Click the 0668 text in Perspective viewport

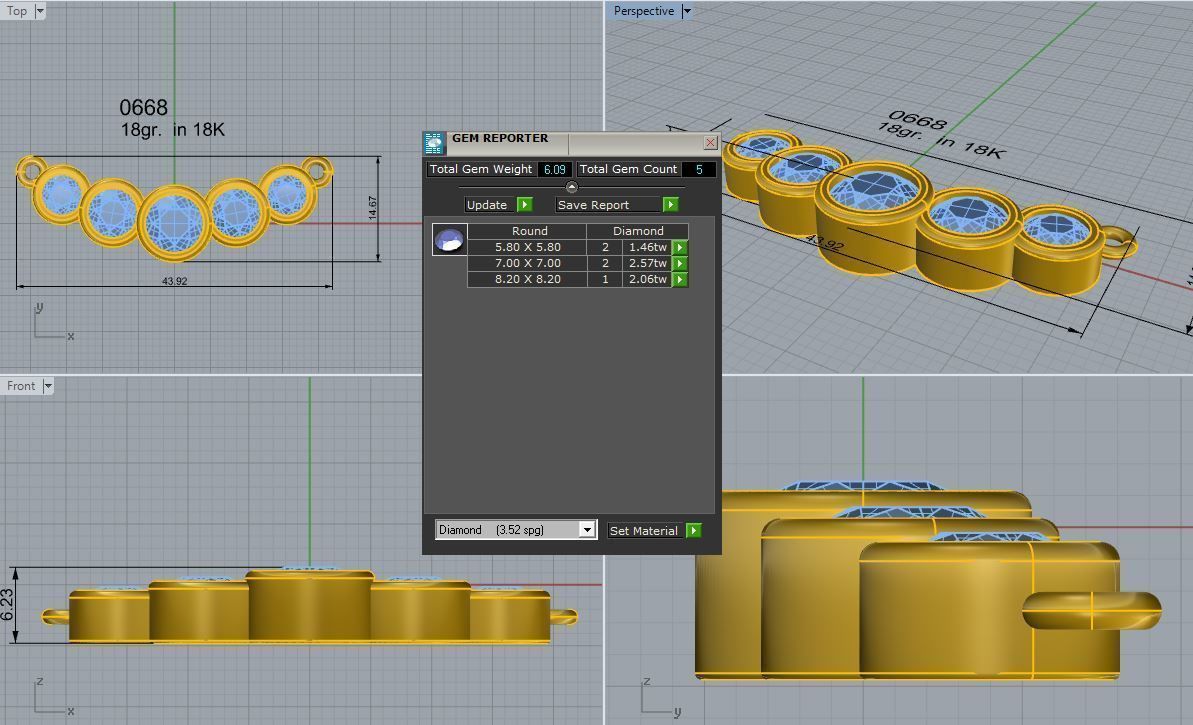coord(918,120)
